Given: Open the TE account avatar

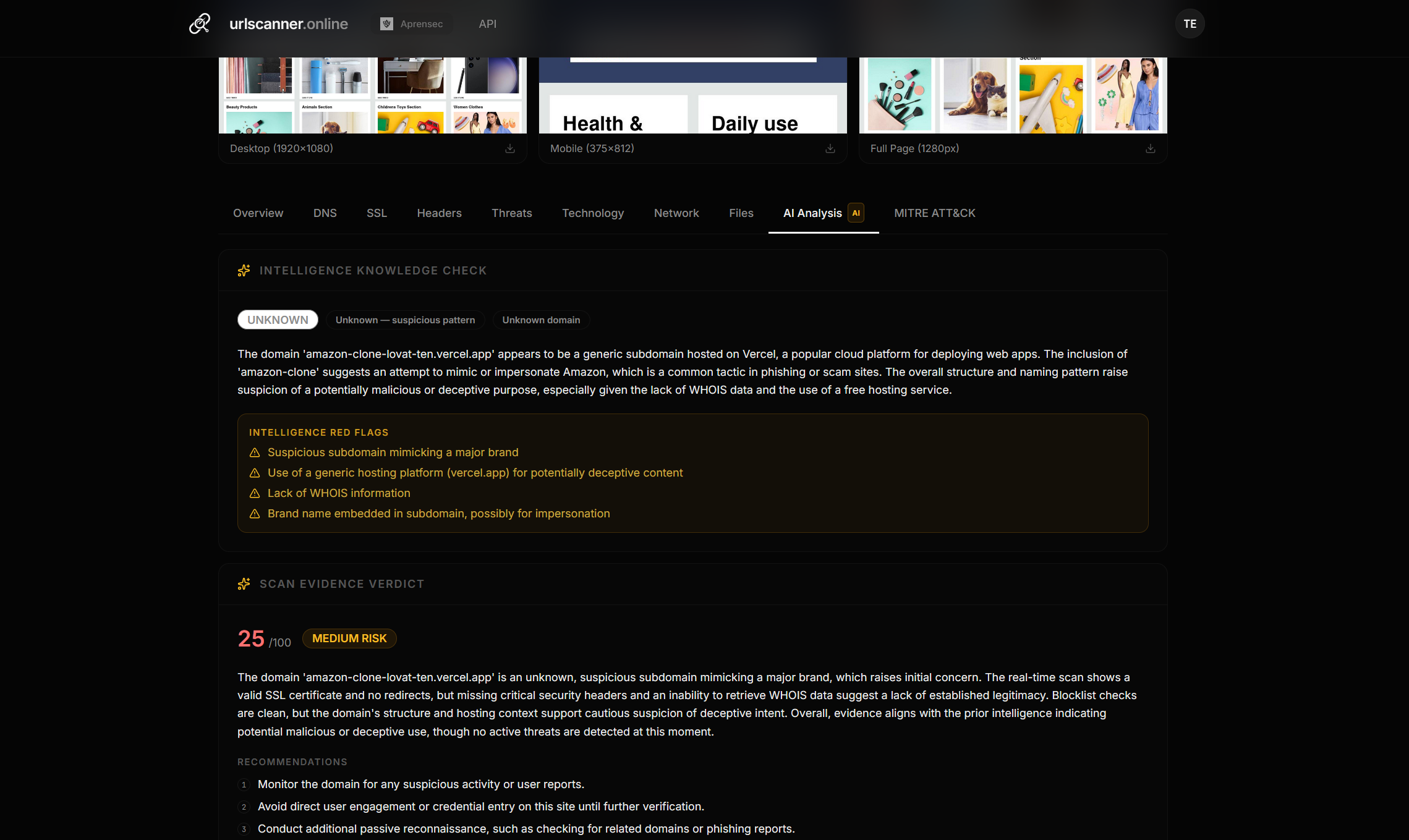Looking at the screenshot, I should (1189, 23).
